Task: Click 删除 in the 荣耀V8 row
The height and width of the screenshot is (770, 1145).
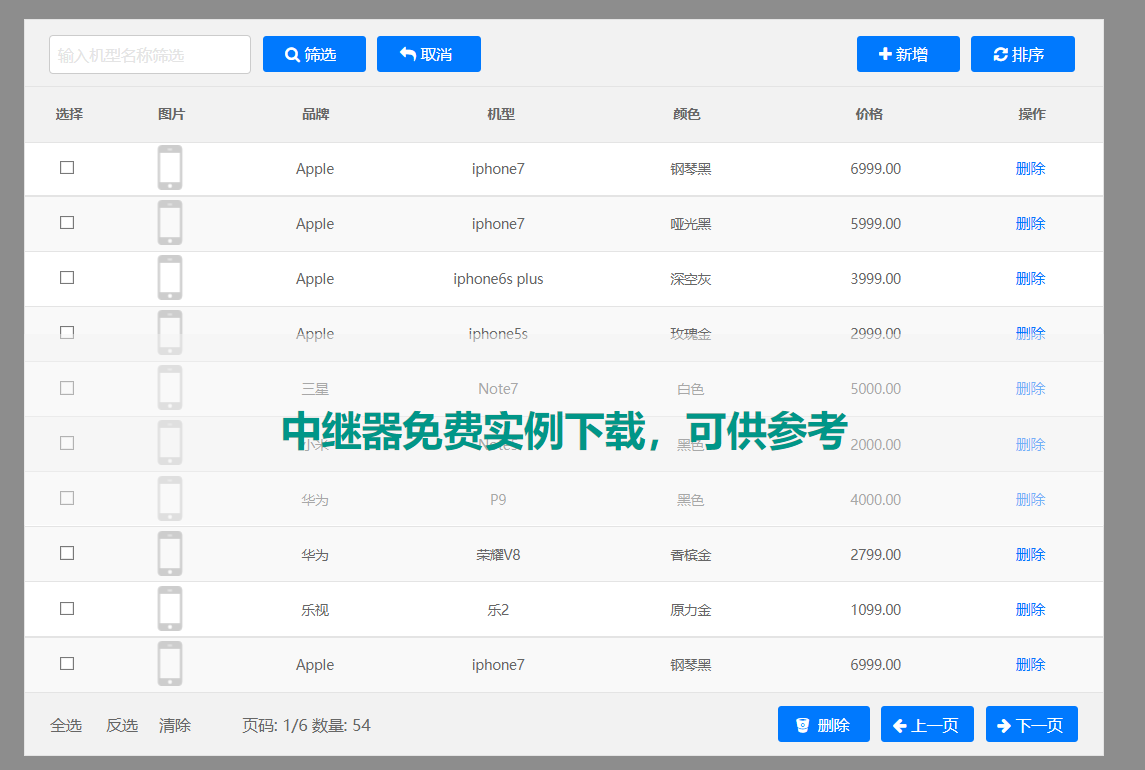Action: click(1030, 554)
